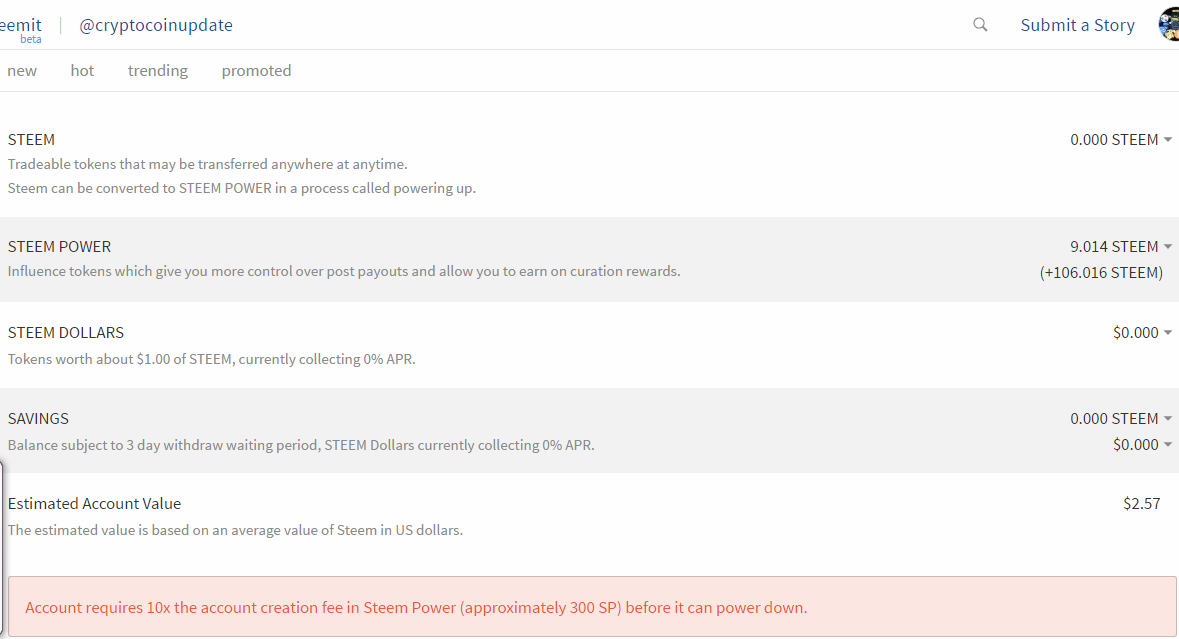Click the search magnifier icon

pyautogui.click(x=980, y=25)
